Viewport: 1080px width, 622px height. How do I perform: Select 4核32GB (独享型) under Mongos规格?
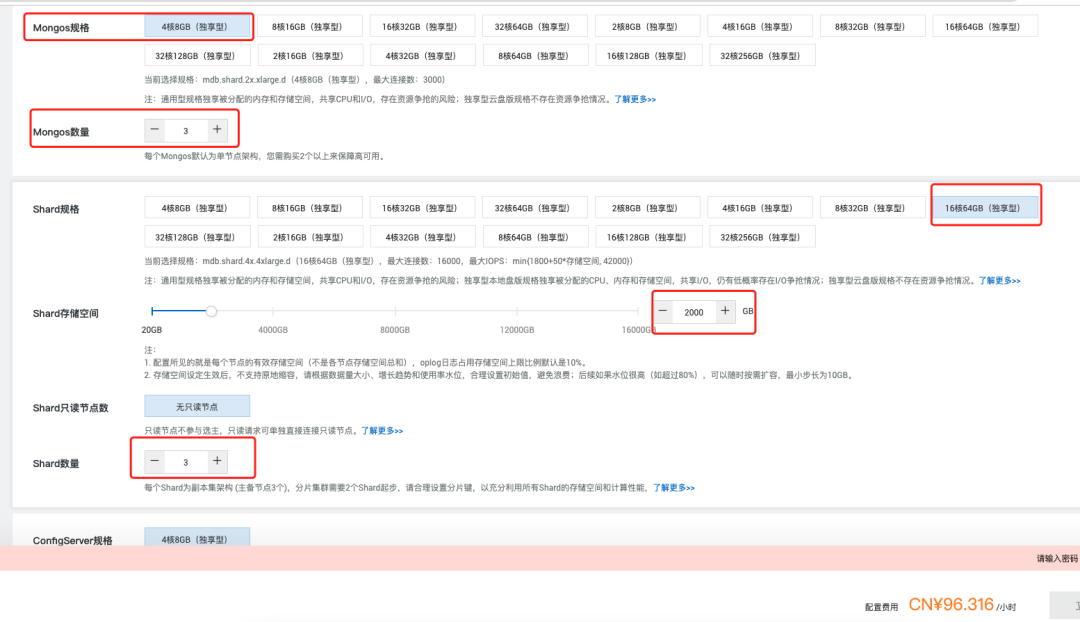[422, 56]
